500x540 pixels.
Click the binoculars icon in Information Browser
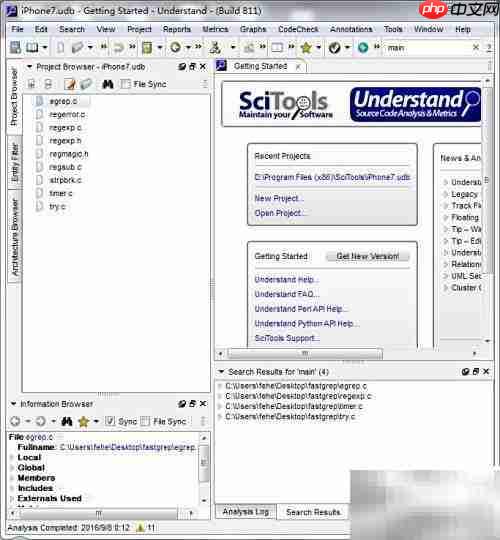click(x=67, y=421)
